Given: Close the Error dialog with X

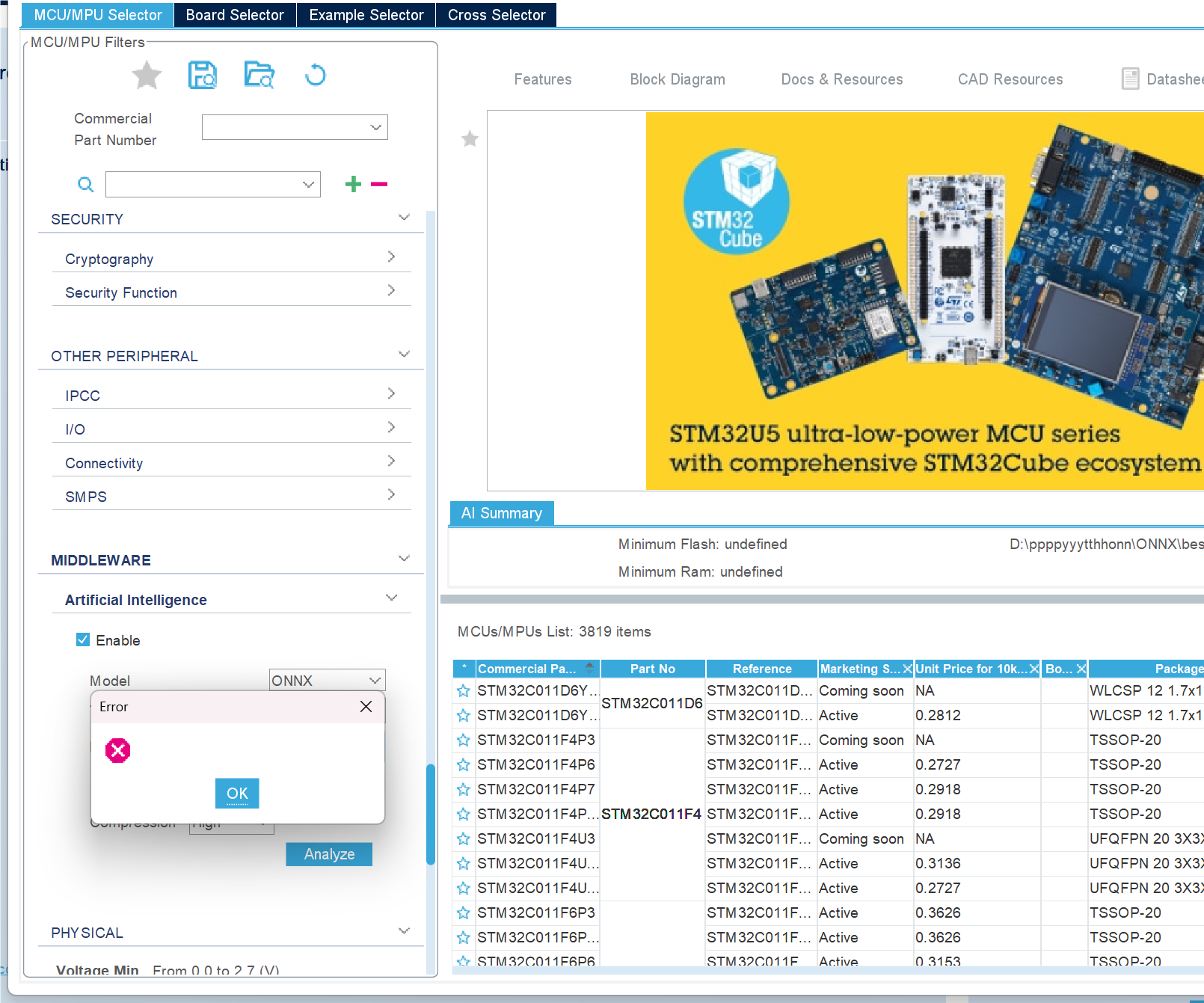Looking at the screenshot, I should 366,707.
